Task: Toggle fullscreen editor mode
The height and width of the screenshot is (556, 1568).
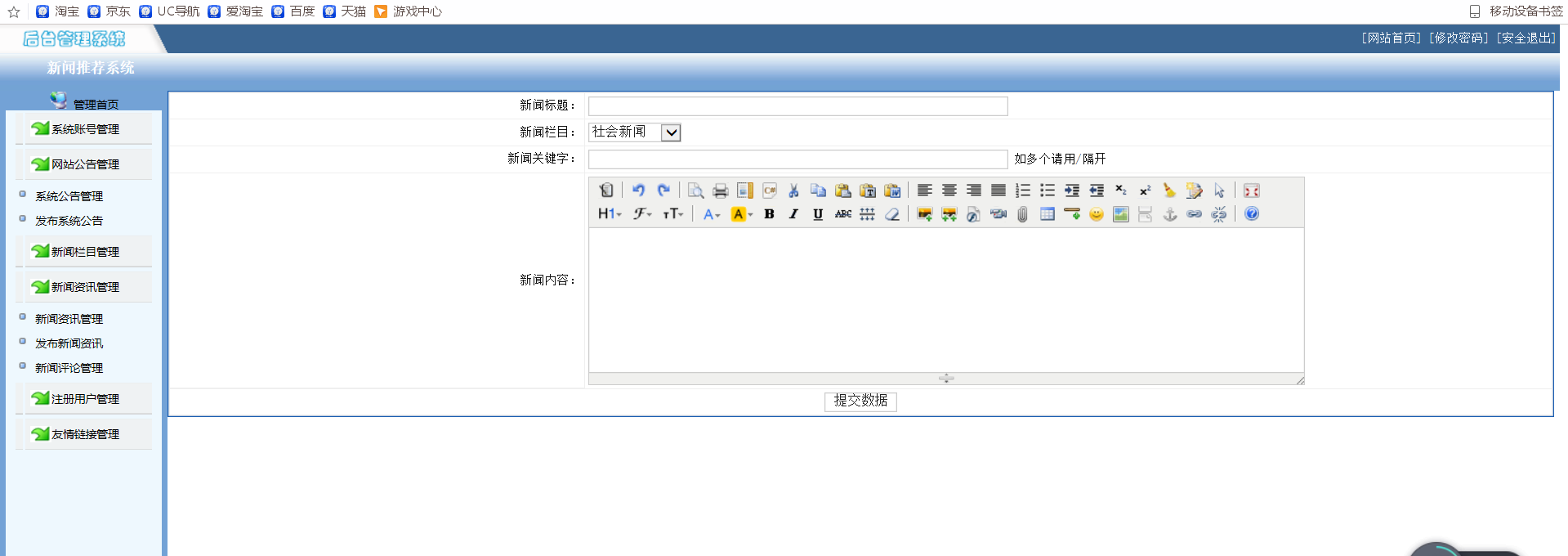Action: [x=1252, y=191]
